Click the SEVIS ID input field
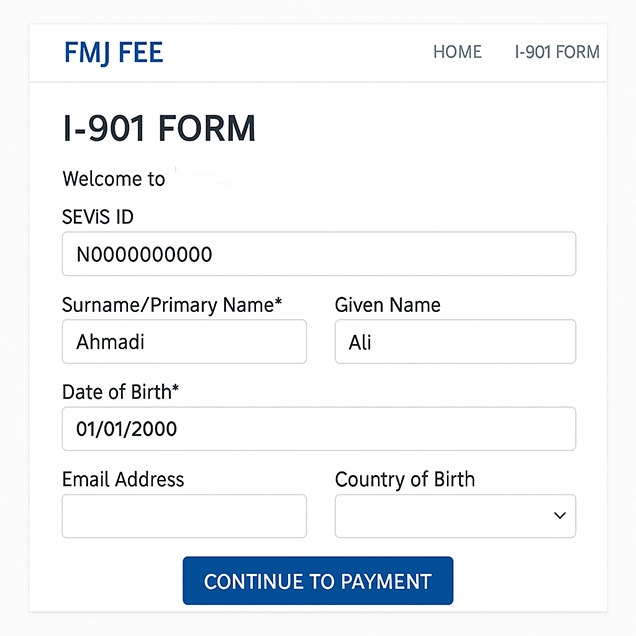 tap(319, 254)
